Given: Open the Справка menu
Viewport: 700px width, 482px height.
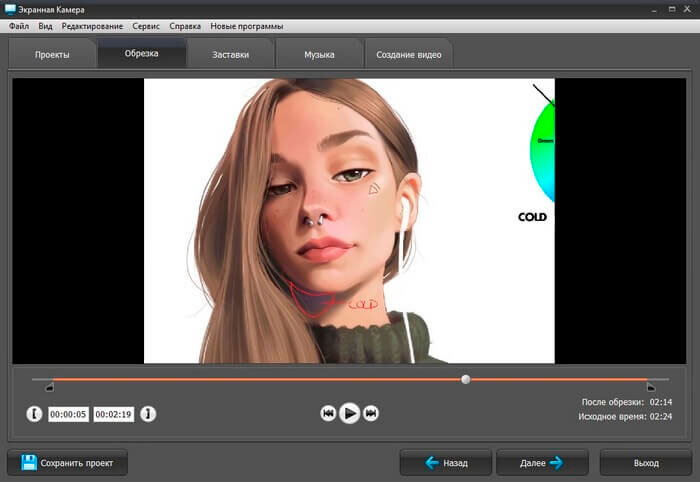Looking at the screenshot, I should click(185, 26).
